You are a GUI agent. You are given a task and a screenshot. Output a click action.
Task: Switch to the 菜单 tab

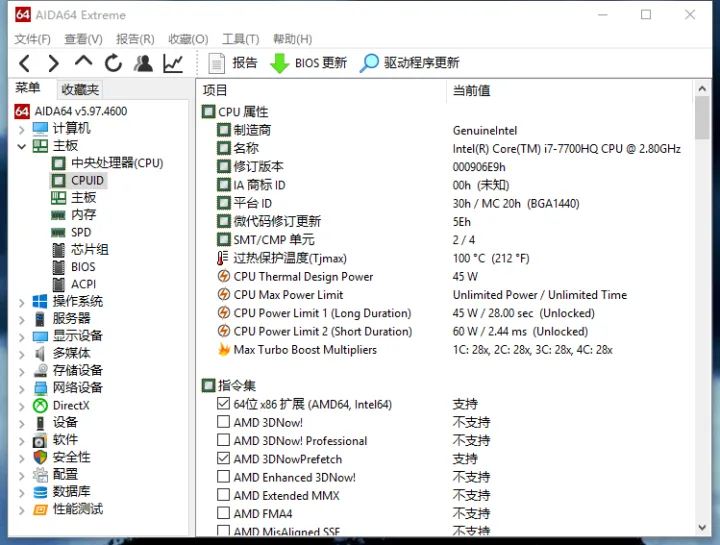pos(28,88)
